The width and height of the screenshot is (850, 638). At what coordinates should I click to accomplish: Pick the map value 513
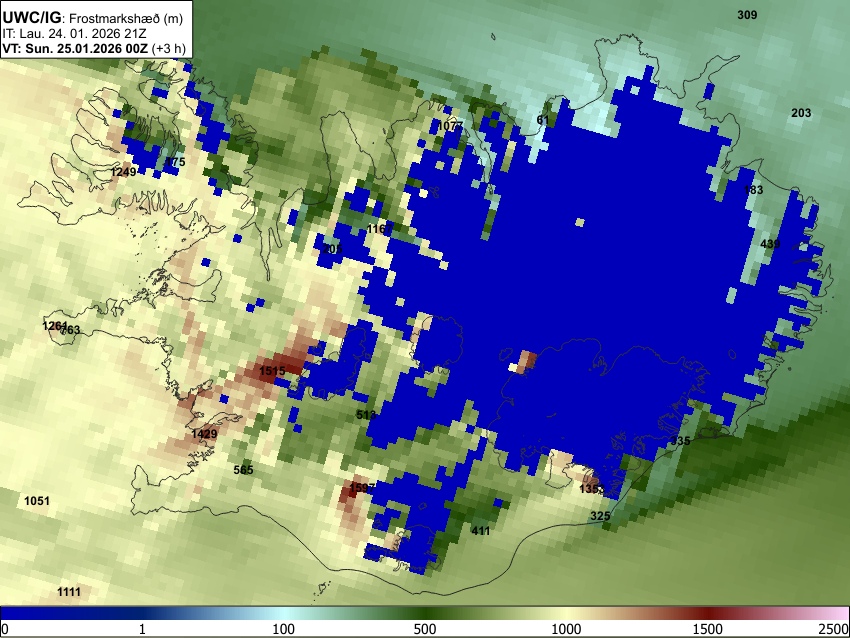366,415
